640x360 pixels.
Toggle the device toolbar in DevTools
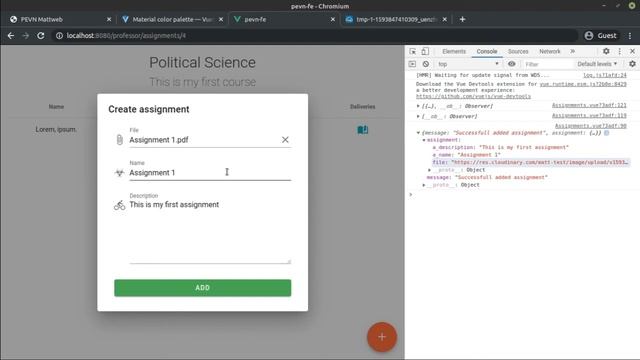point(425,51)
